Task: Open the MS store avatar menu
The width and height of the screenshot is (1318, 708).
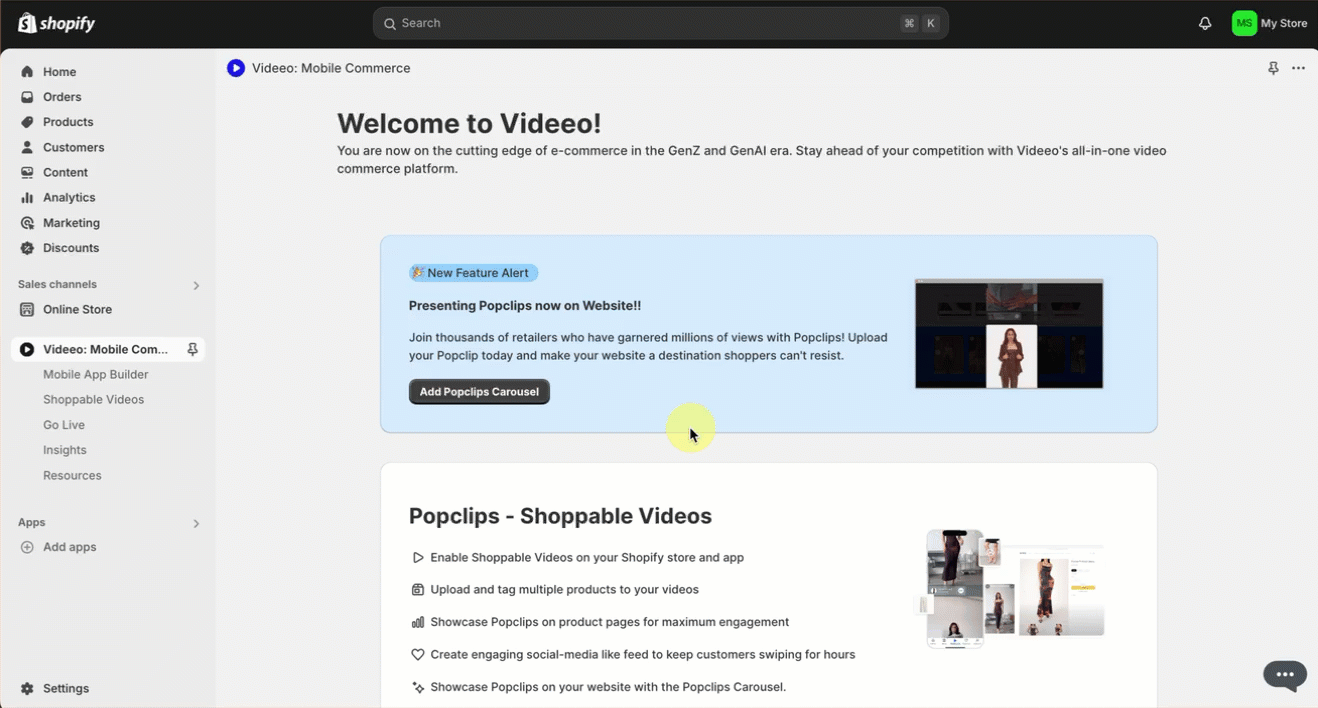Action: (x=1244, y=23)
